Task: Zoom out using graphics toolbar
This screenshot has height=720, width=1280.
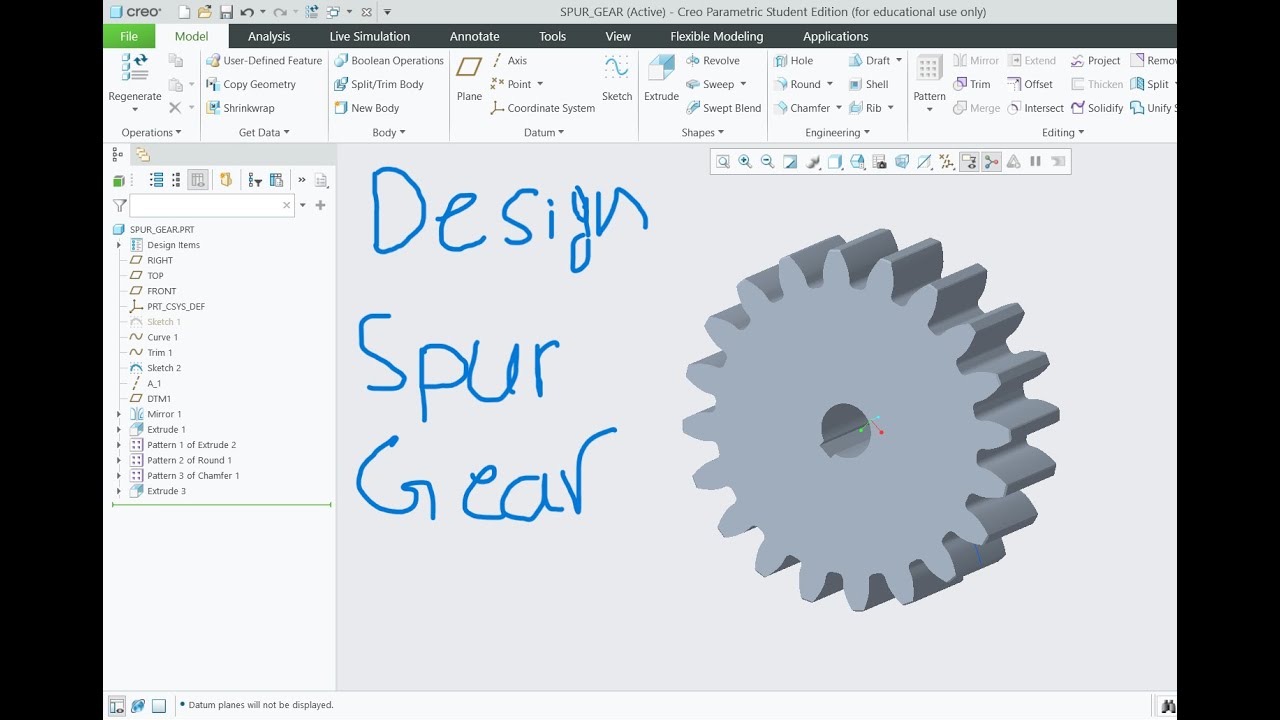Action: pos(767,161)
